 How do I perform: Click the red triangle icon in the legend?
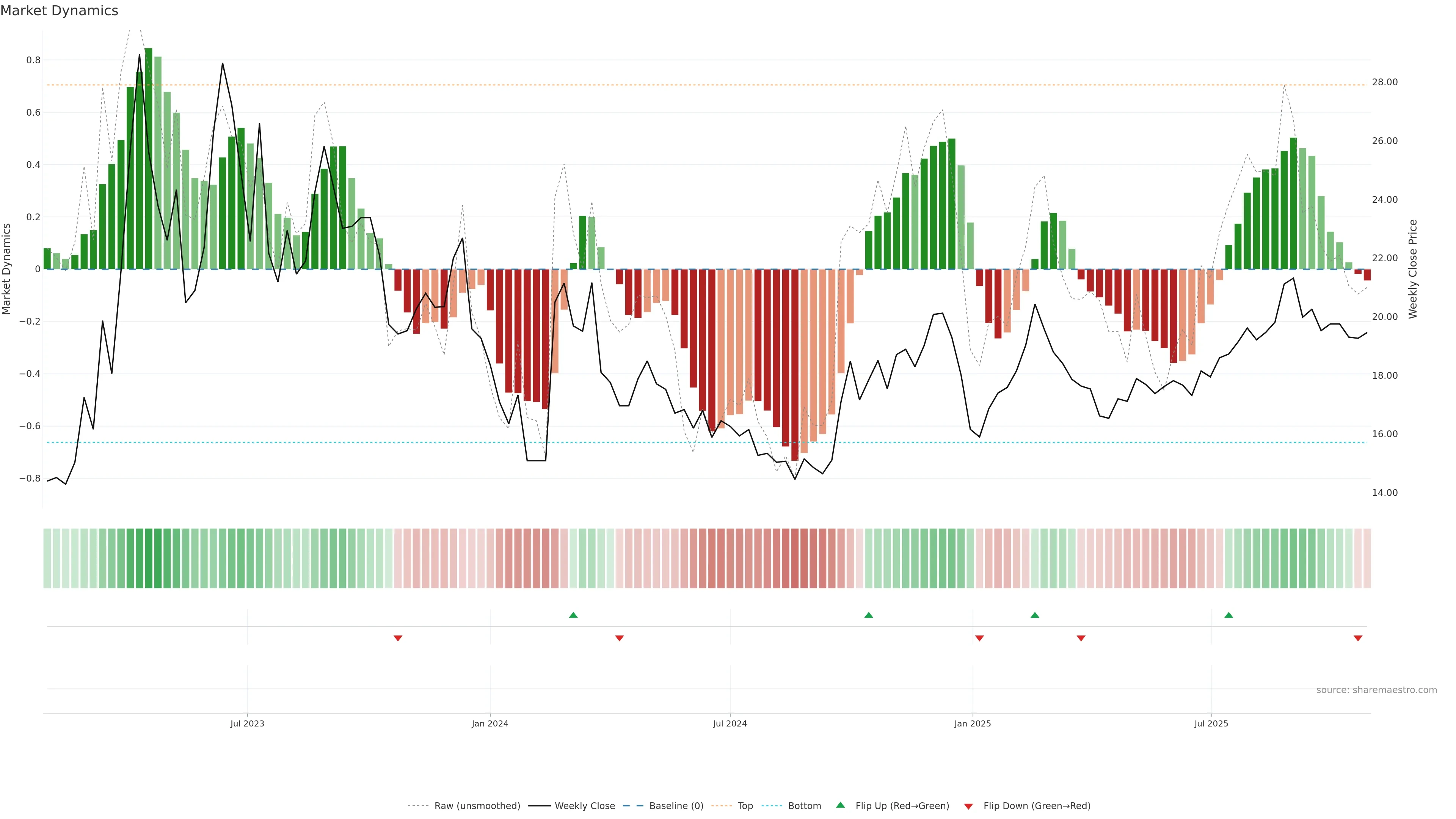coord(968,806)
